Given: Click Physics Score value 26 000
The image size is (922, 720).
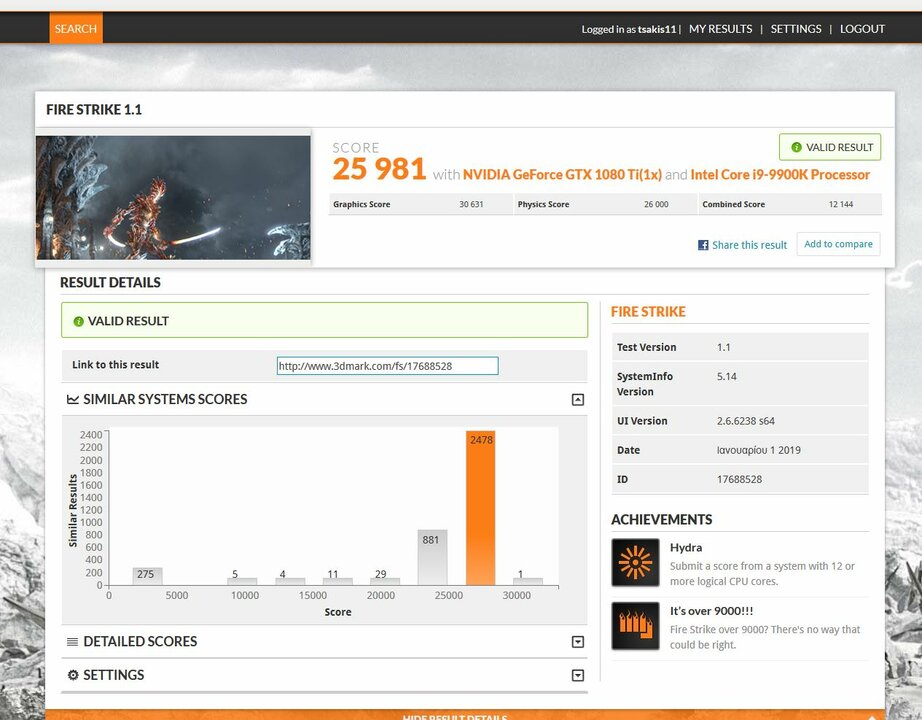Looking at the screenshot, I should [656, 205].
